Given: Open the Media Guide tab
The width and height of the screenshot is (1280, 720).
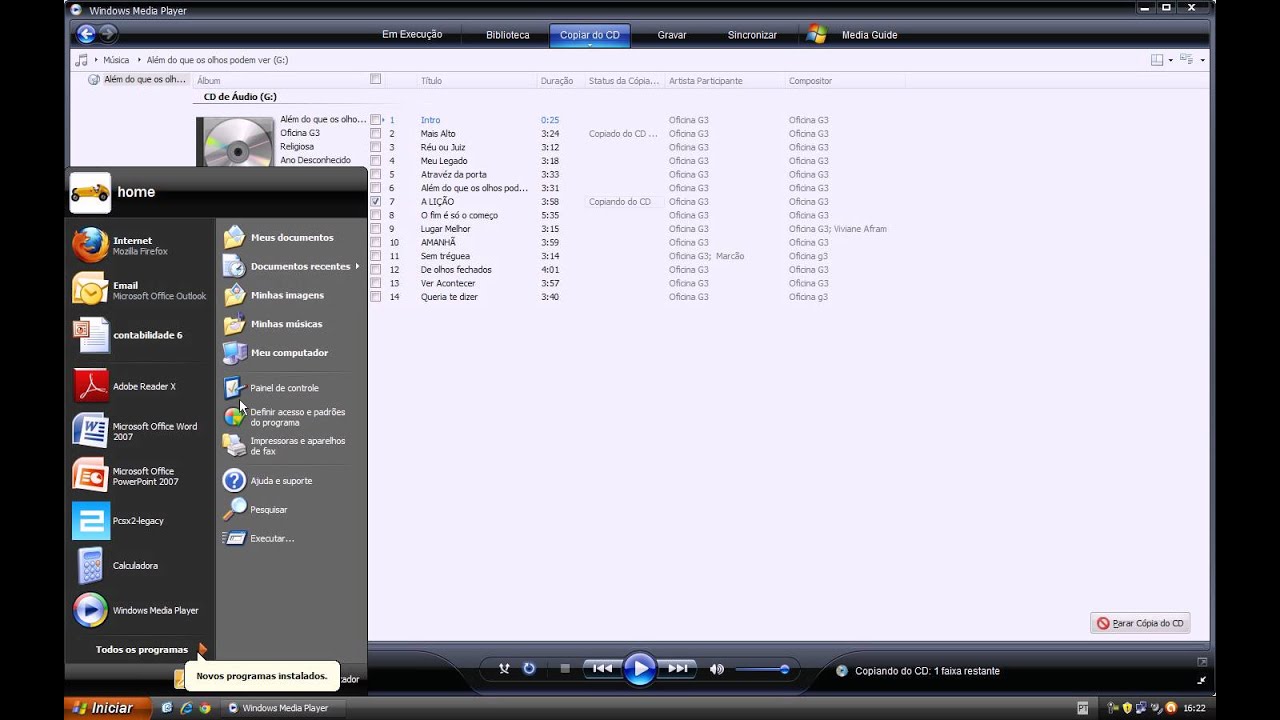Looking at the screenshot, I should (x=869, y=35).
